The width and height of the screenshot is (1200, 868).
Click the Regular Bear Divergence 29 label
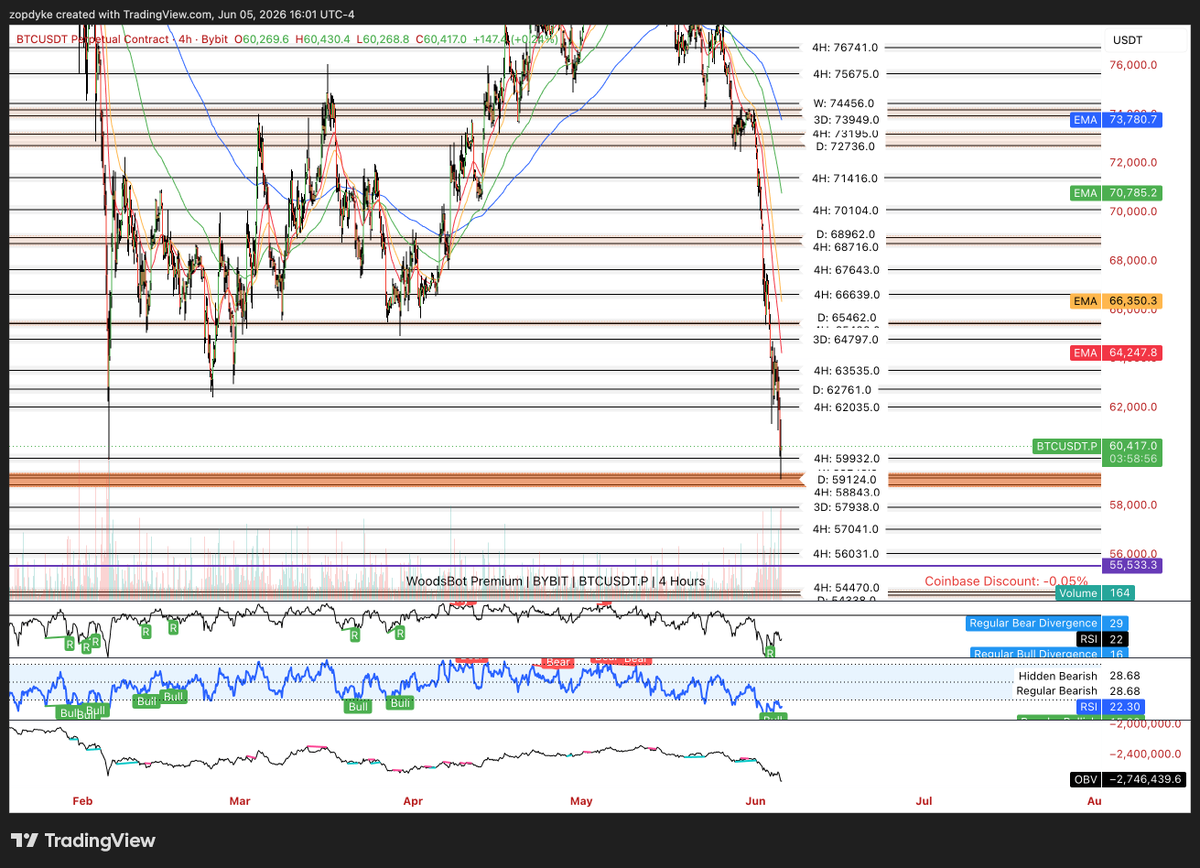coord(1049,623)
